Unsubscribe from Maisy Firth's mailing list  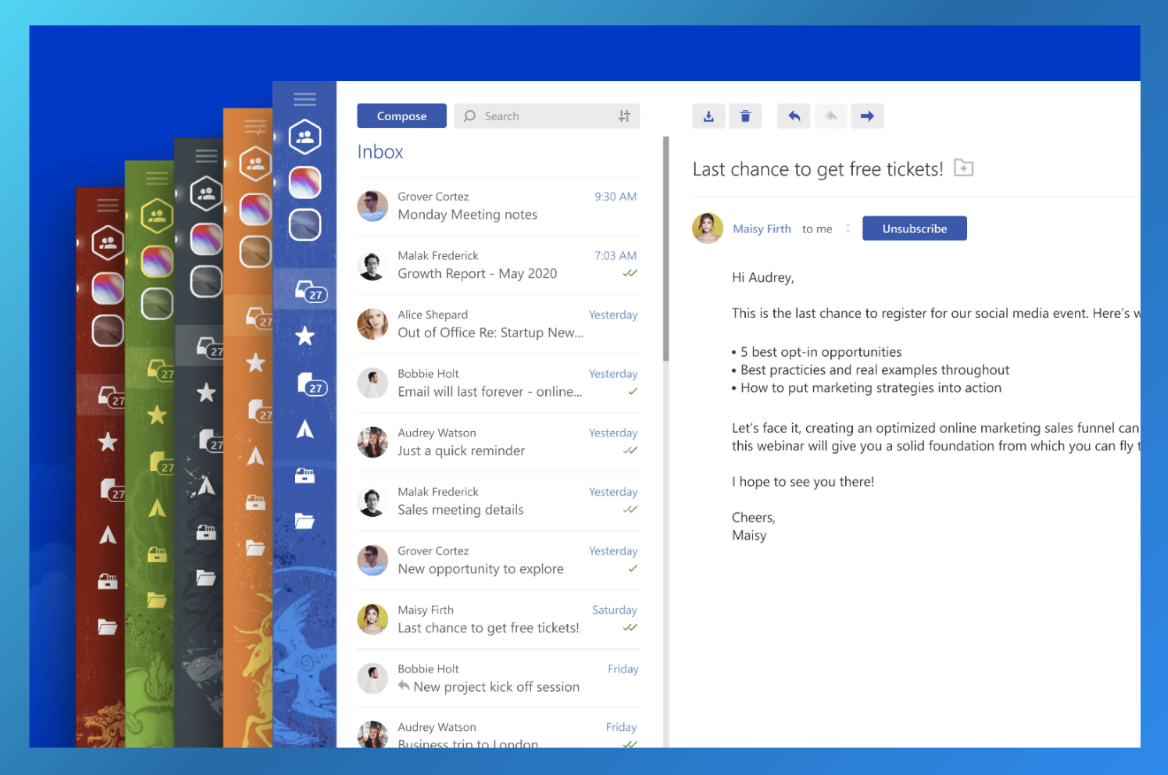pyautogui.click(x=914, y=228)
